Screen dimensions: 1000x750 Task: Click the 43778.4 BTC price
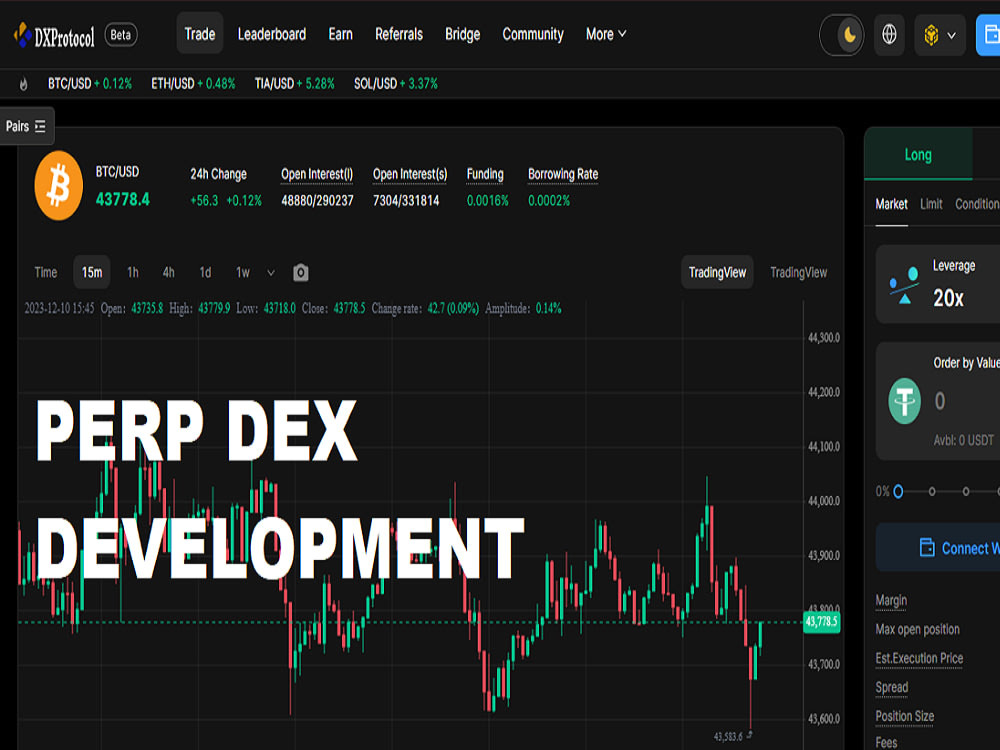pyautogui.click(x=122, y=200)
